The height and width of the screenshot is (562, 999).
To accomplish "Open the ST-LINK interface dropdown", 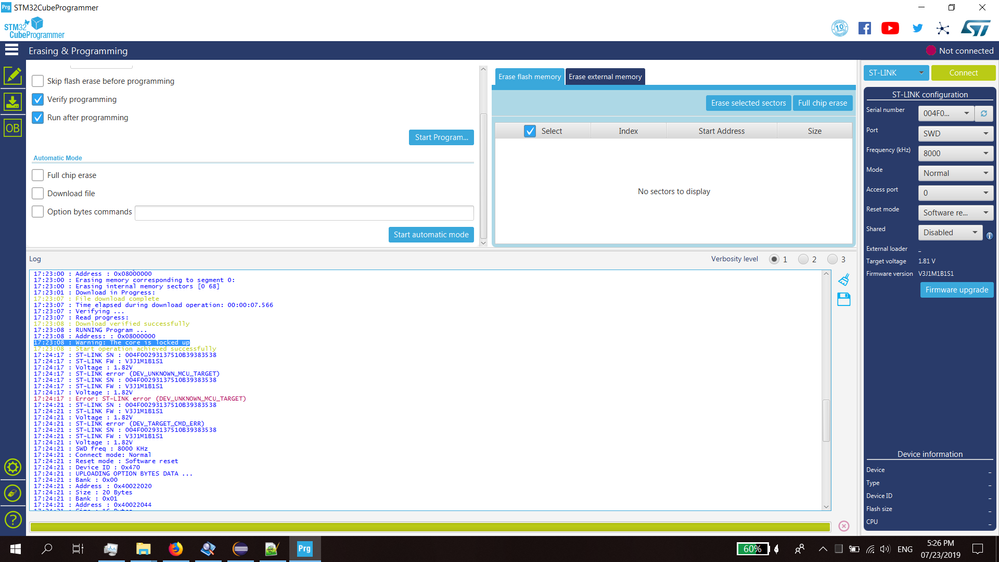I will coord(896,73).
